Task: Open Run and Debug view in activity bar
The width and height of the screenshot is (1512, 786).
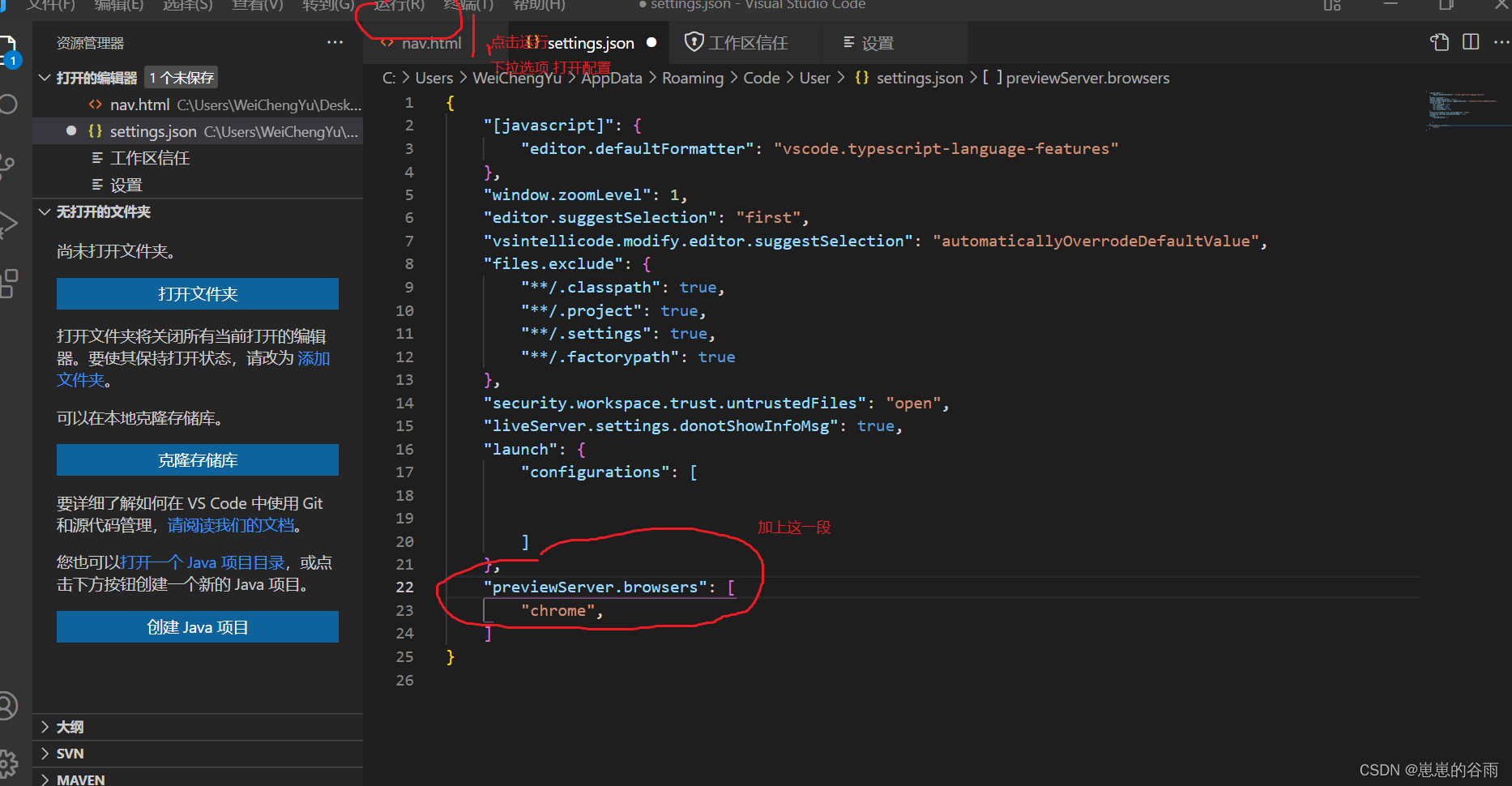Action: pos(6,224)
